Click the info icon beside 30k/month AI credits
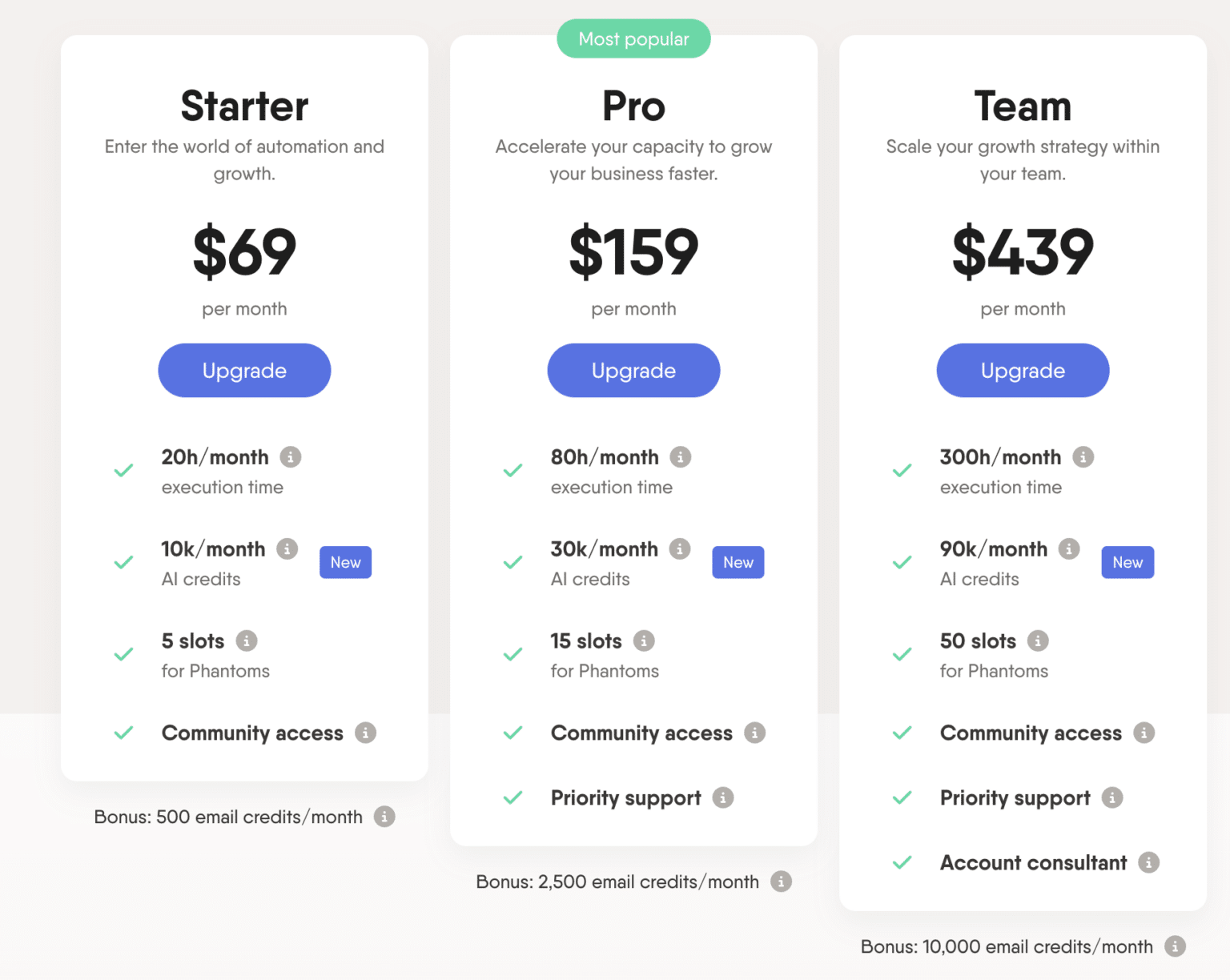The image size is (1230, 980). coord(679,548)
